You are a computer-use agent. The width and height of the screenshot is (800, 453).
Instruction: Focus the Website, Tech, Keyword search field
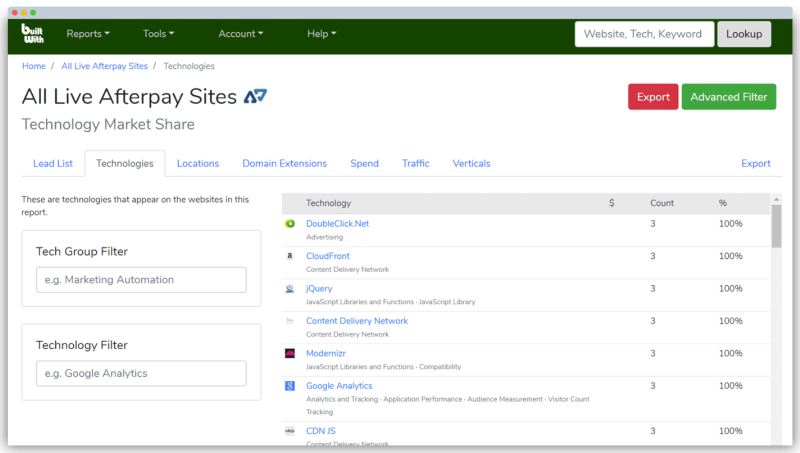(x=644, y=34)
